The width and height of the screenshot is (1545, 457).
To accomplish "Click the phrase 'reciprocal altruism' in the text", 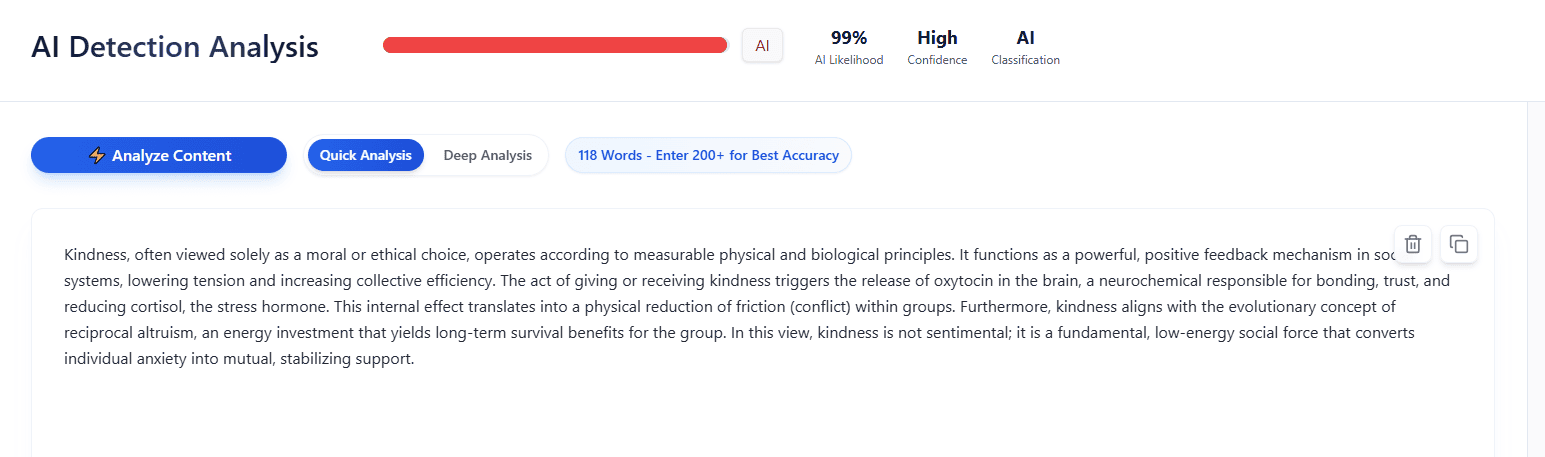I will (131, 332).
